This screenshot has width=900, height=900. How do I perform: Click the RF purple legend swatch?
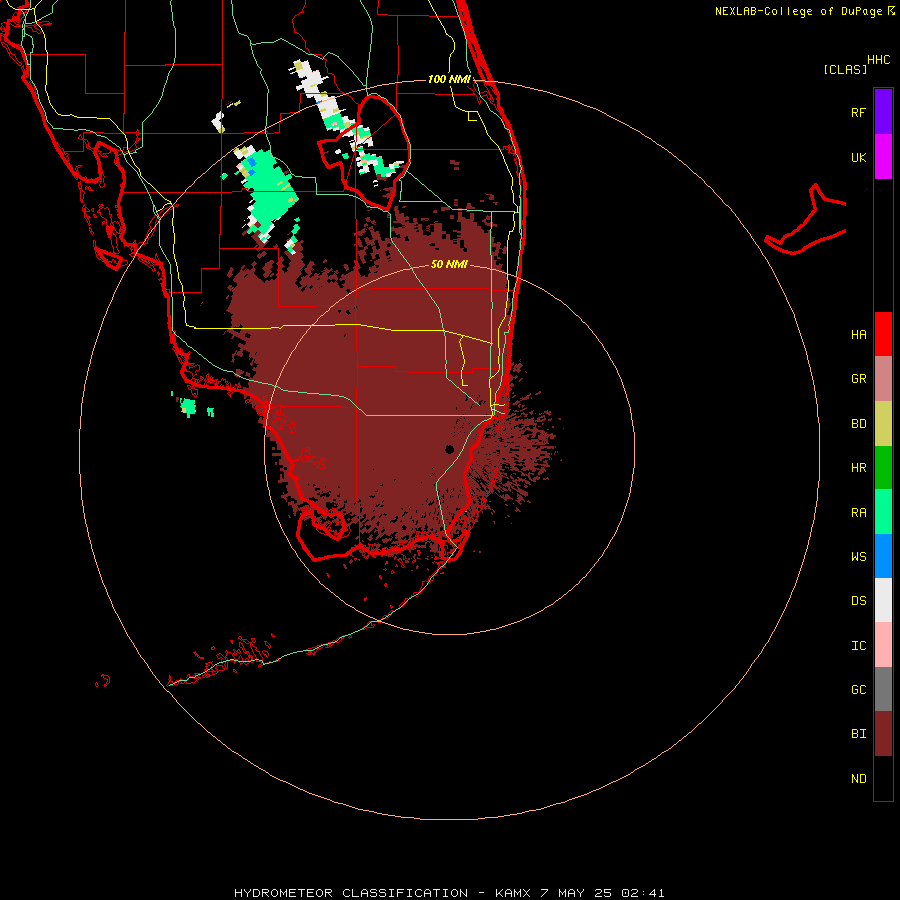click(883, 112)
